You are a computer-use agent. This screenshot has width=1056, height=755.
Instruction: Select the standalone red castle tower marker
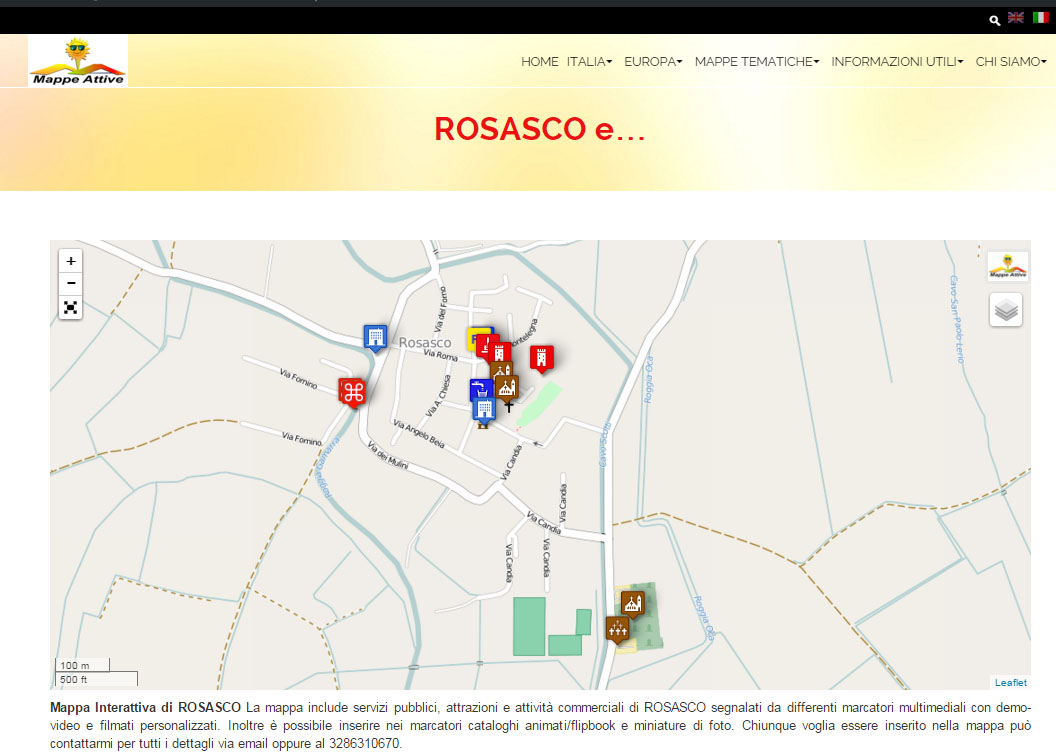pyautogui.click(x=541, y=358)
